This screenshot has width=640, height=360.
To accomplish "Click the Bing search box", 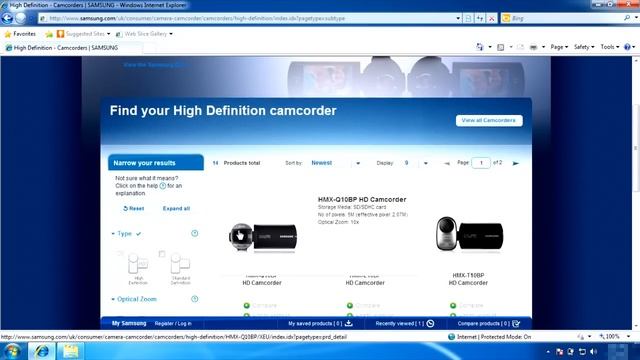I will tap(565, 18).
